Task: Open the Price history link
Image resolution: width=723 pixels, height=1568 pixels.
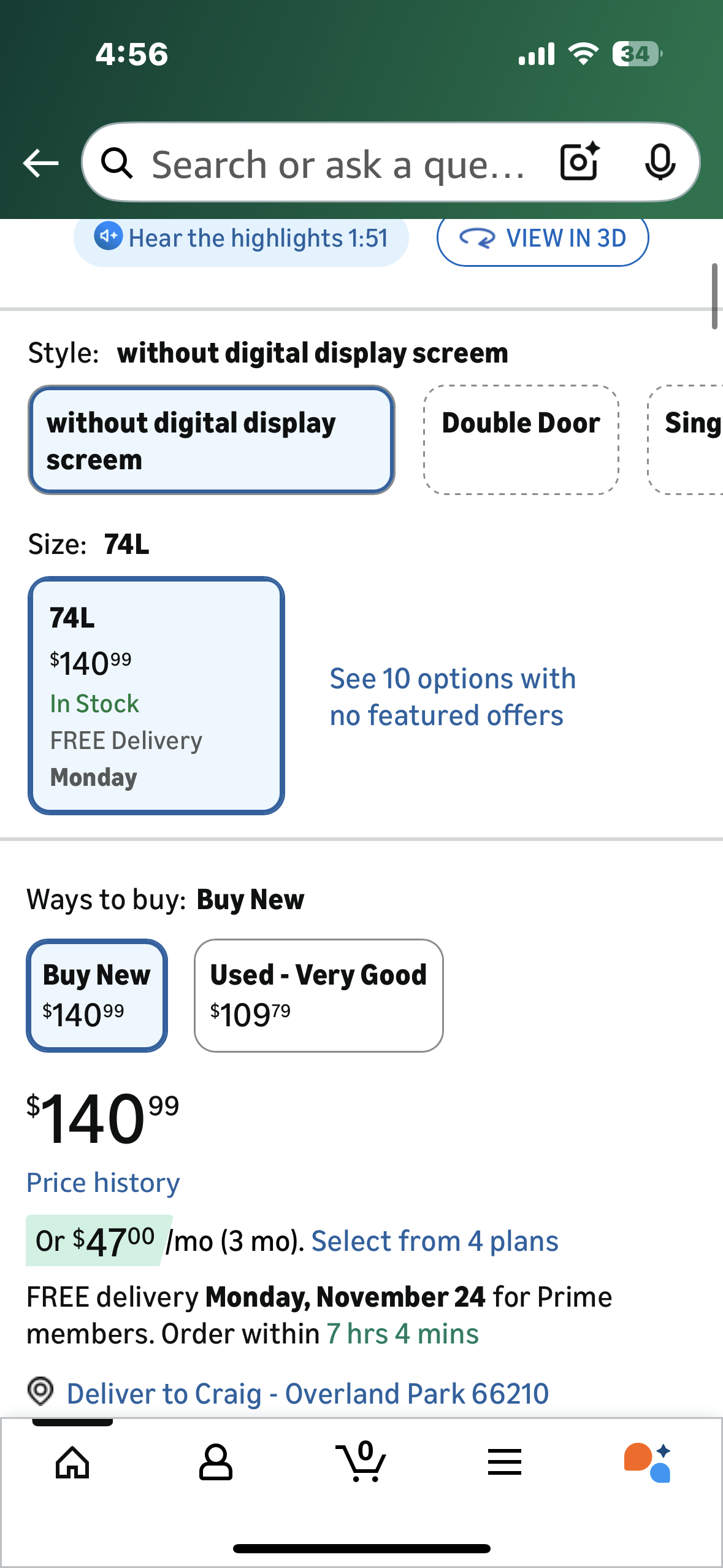Action: point(103,1183)
